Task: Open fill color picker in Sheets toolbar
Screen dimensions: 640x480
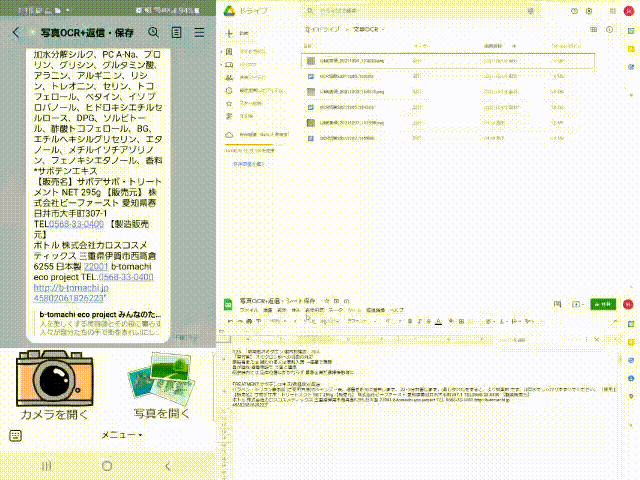Action: pyautogui.click(x=451, y=322)
